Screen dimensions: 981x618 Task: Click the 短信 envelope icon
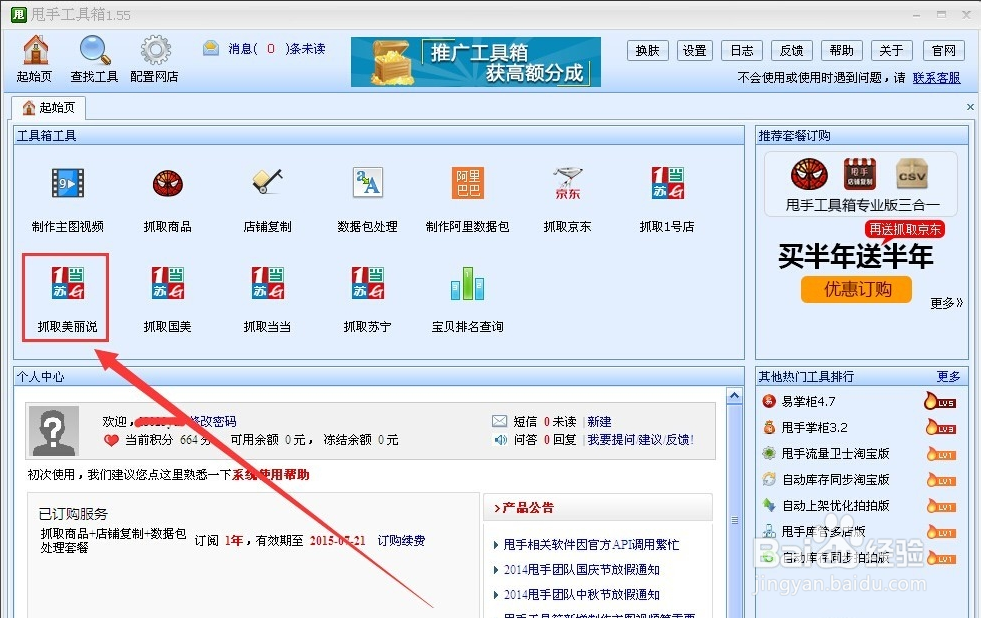tap(499, 421)
